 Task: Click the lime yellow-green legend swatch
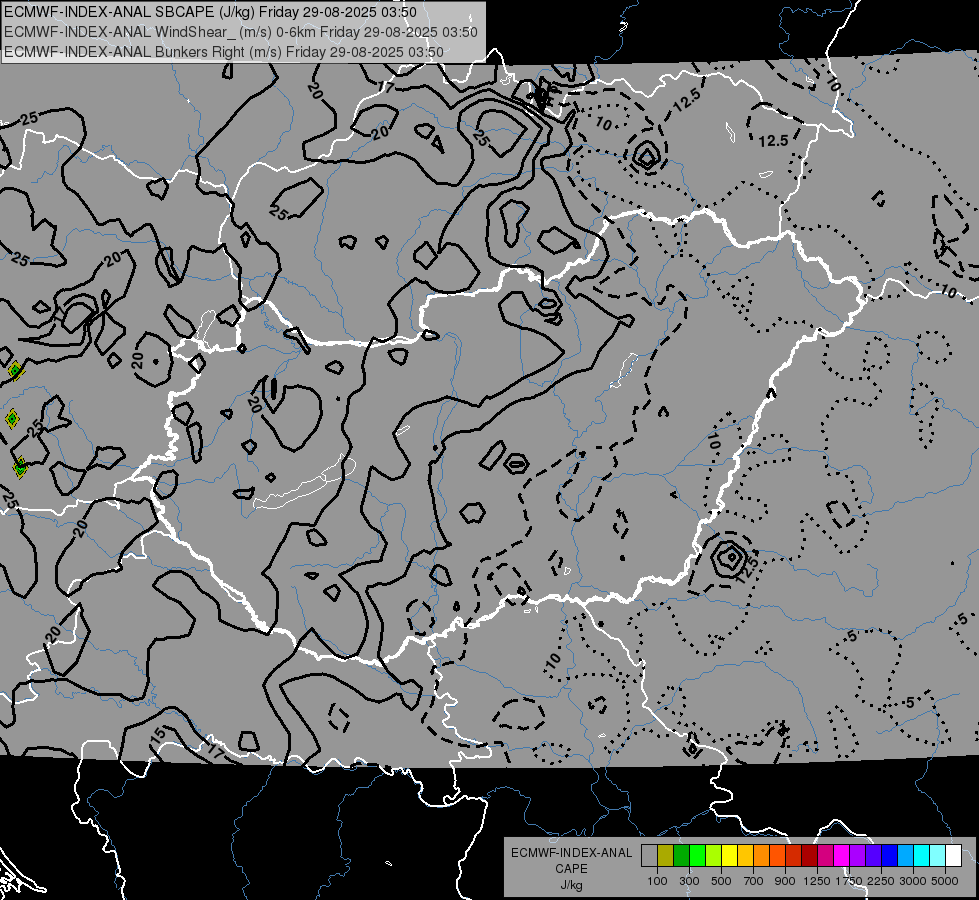[713, 855]
